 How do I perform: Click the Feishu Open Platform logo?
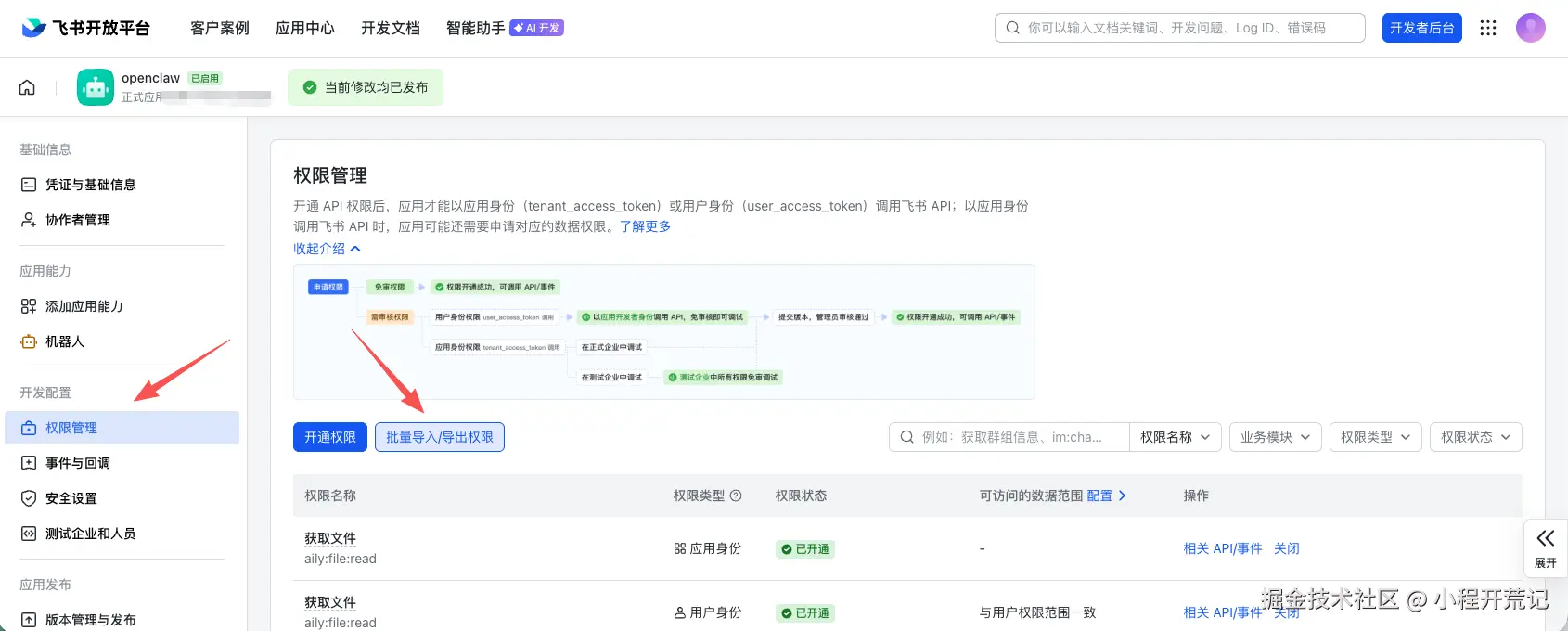point(85,28)
